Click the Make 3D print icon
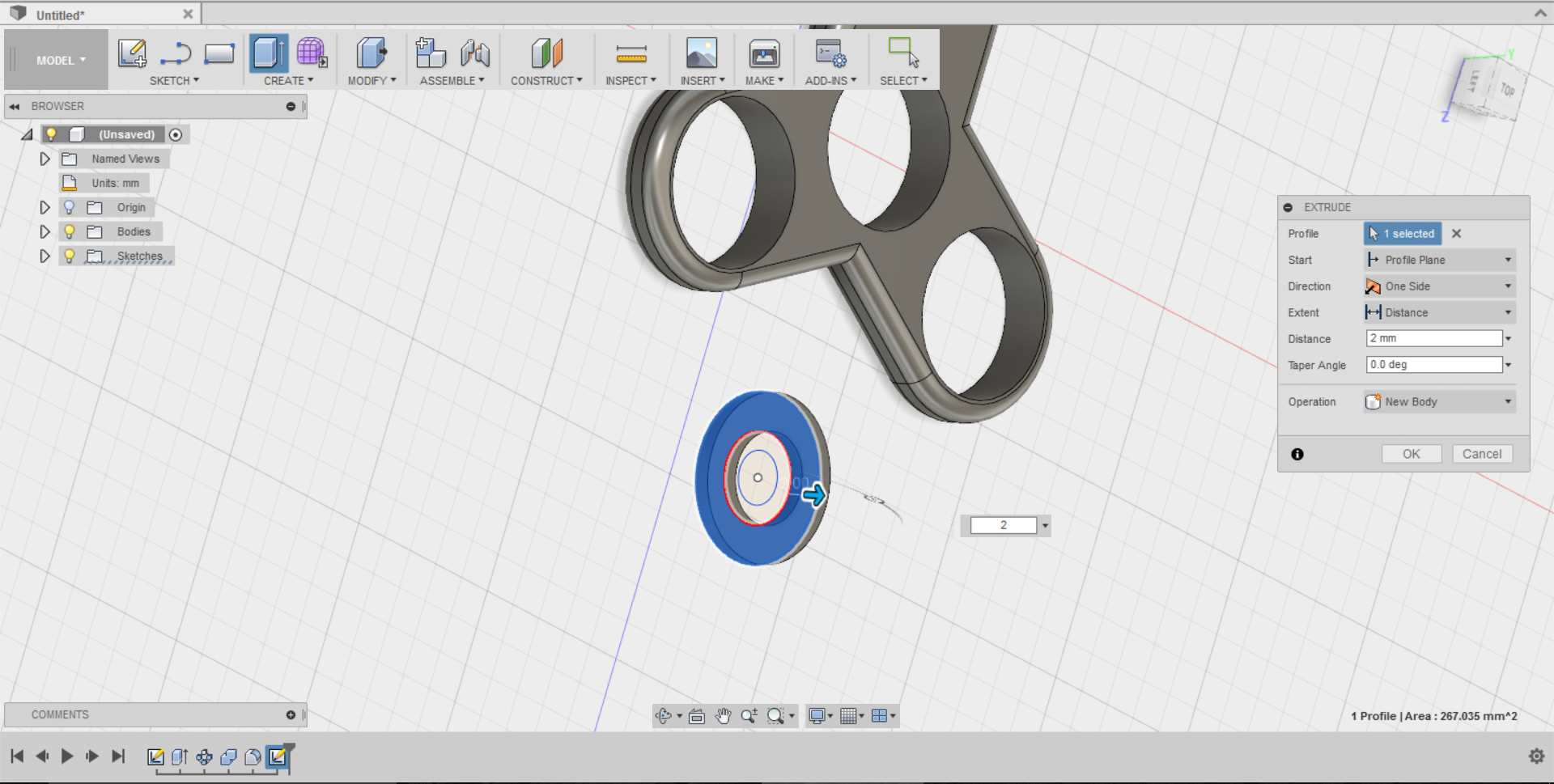This screenshot has width=1554, height=784. tap(764, 53)
